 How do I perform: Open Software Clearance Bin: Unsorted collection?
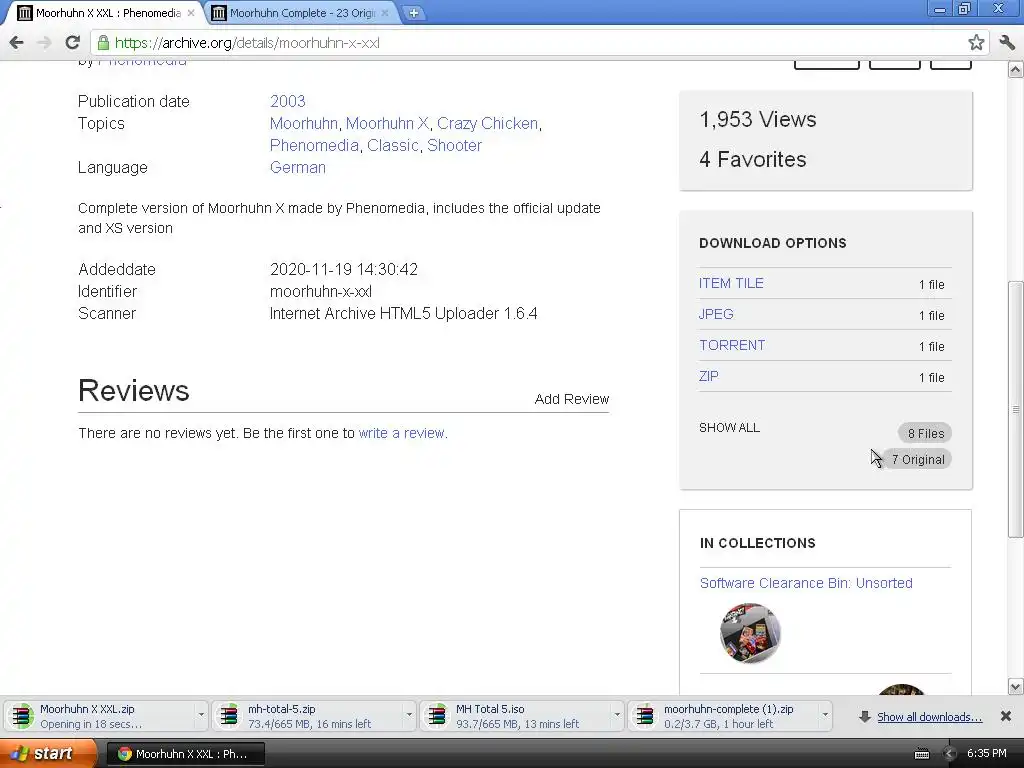coord(806,583)
